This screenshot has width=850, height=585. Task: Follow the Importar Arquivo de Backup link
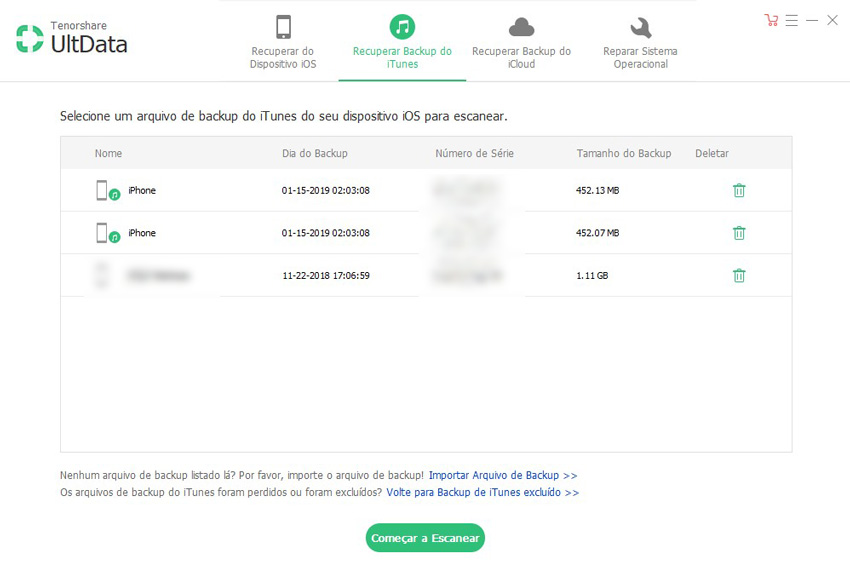503,475
